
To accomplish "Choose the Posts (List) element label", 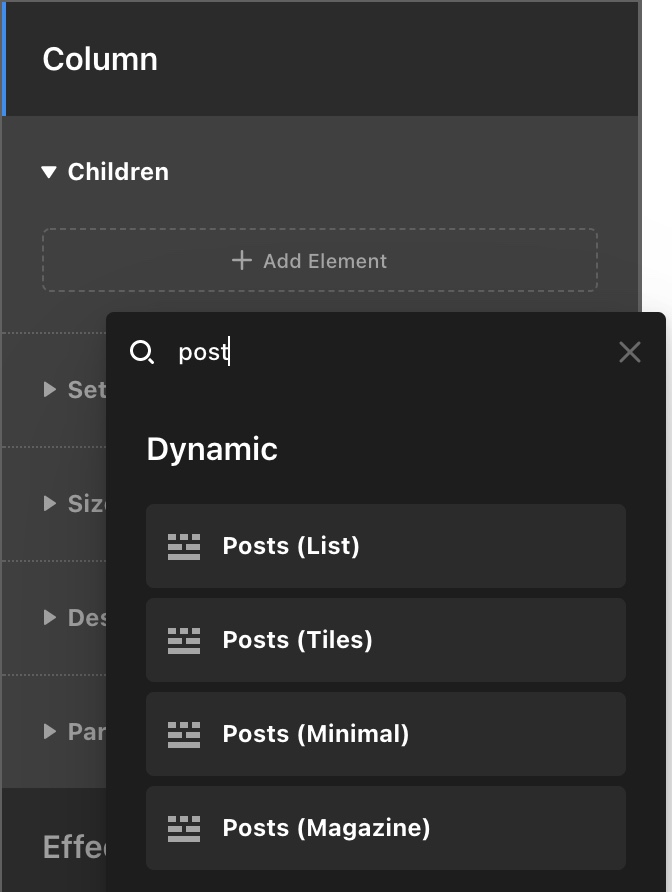I will click(291, 546).
